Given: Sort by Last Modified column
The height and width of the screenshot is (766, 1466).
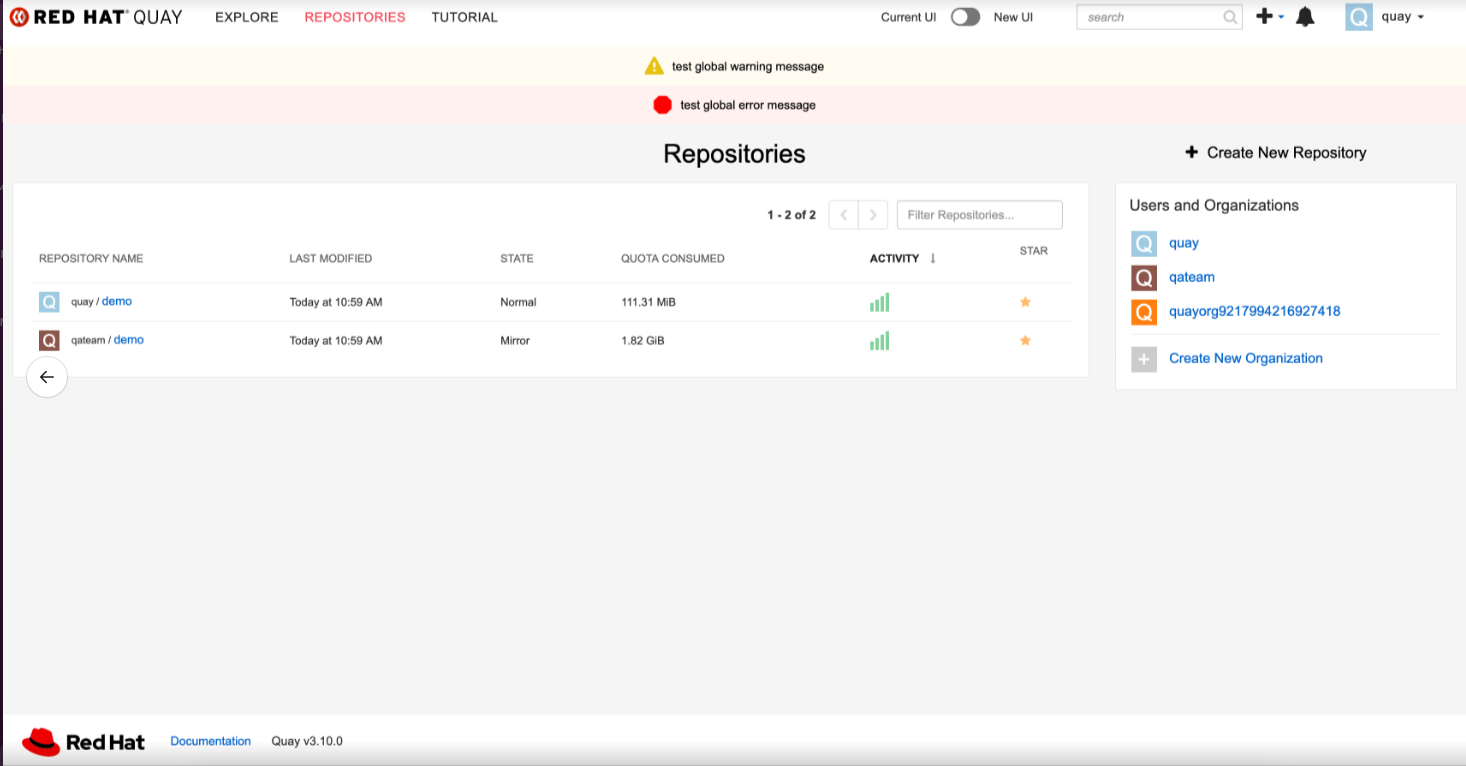Looking at the screenshot, I should point(331,258).
